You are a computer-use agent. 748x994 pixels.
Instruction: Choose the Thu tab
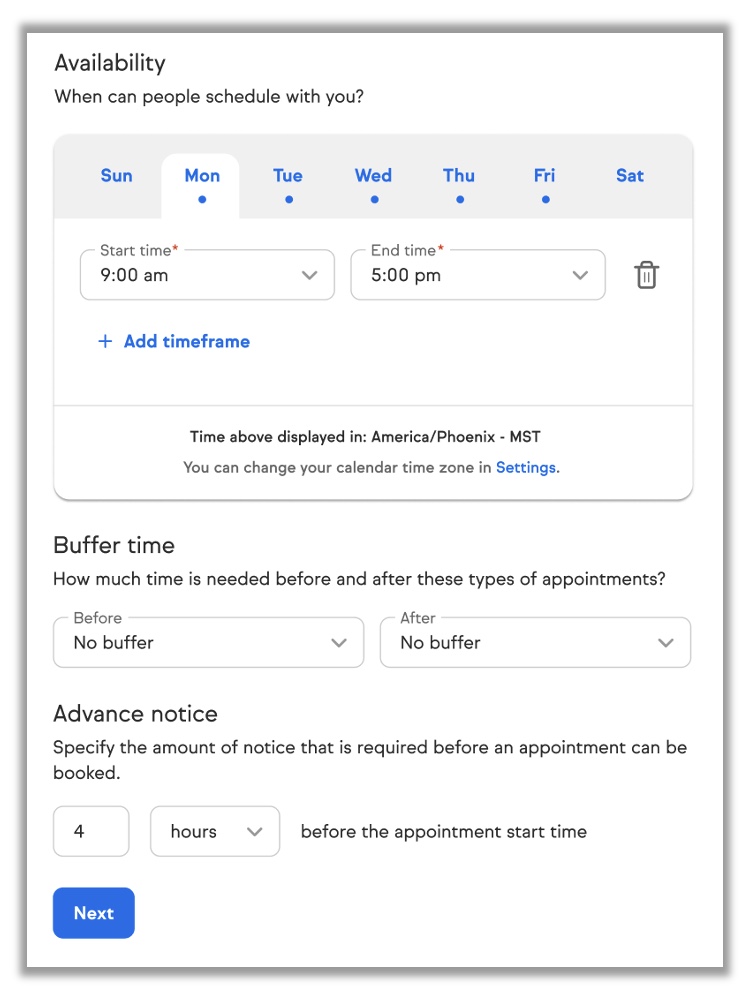click(x=459, y=176)
